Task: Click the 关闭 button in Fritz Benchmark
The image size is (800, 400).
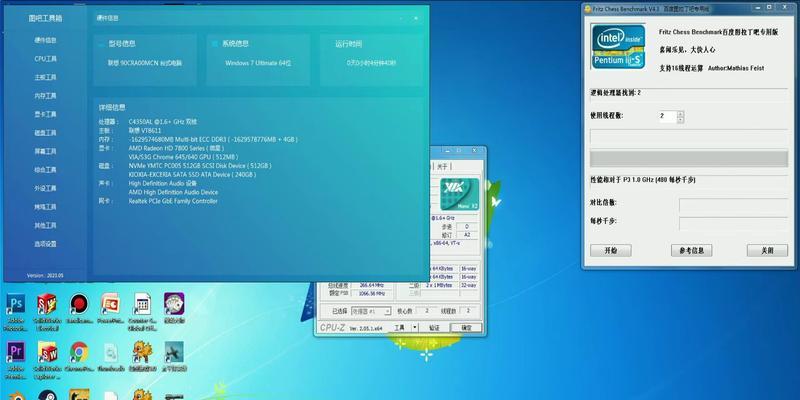Action: [x=767, y=251]
